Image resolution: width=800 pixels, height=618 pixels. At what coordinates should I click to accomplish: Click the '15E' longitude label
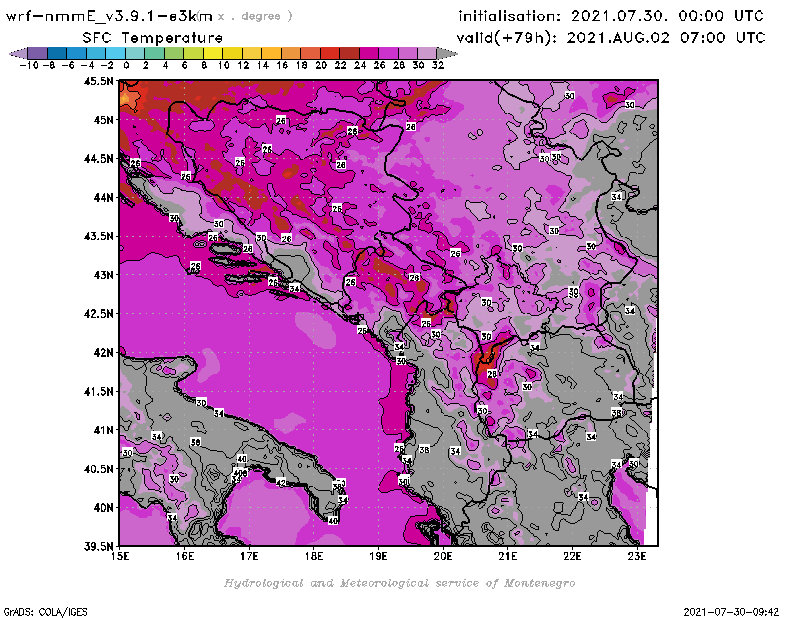pyautogui.click(x=120, y=556)
